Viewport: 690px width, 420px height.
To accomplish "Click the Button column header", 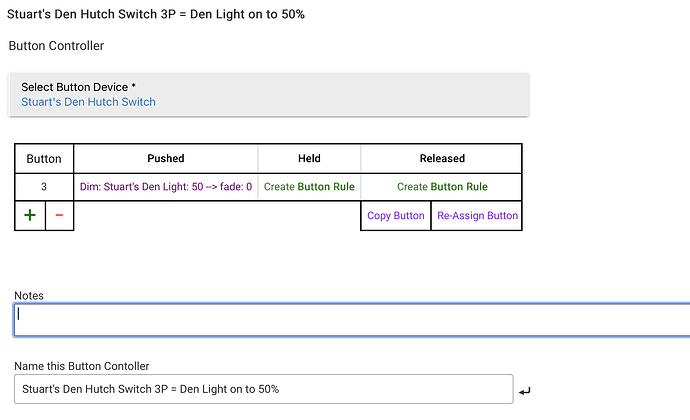I will (x=44, y=159).
